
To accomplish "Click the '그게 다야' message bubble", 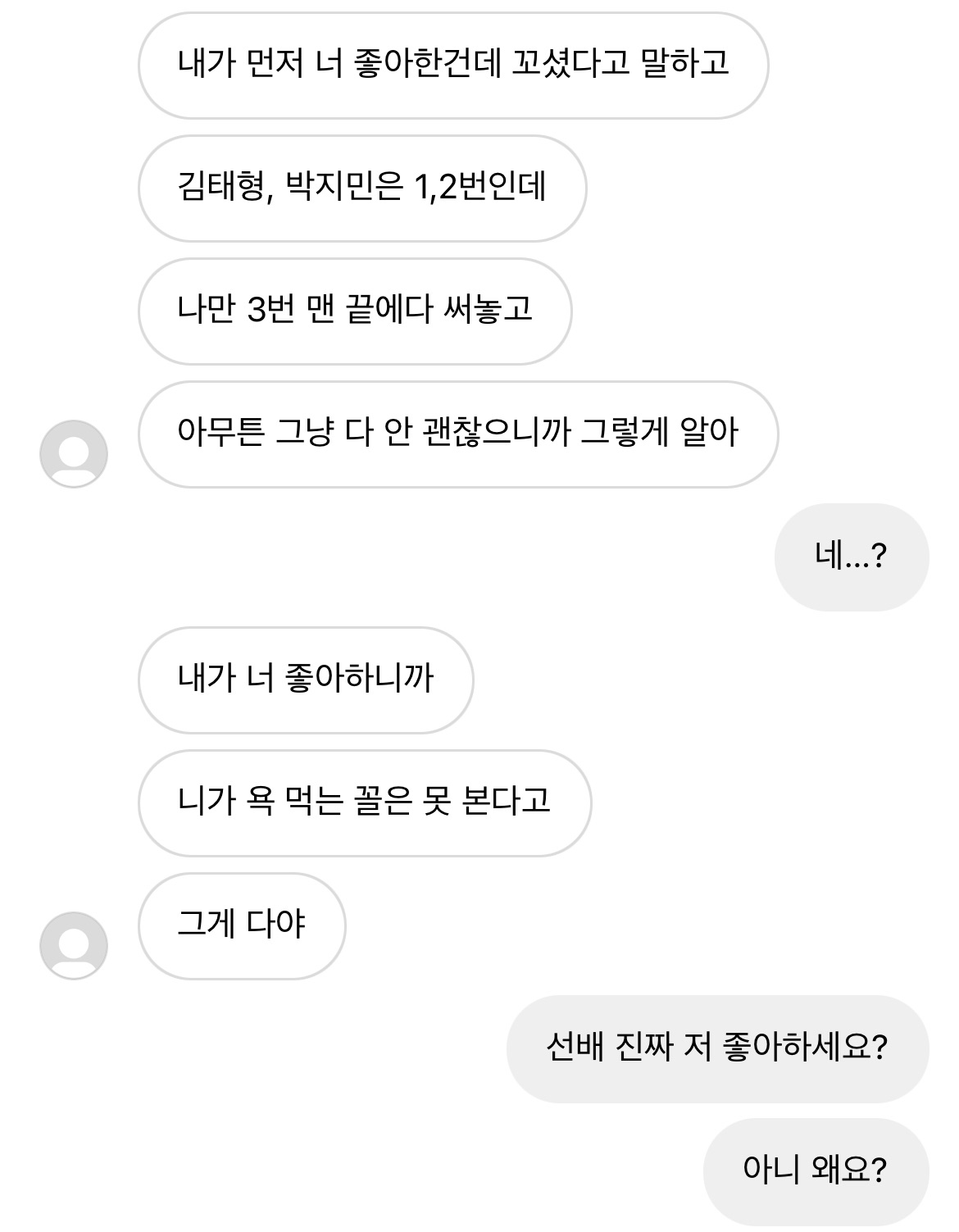I will [242, 926].
